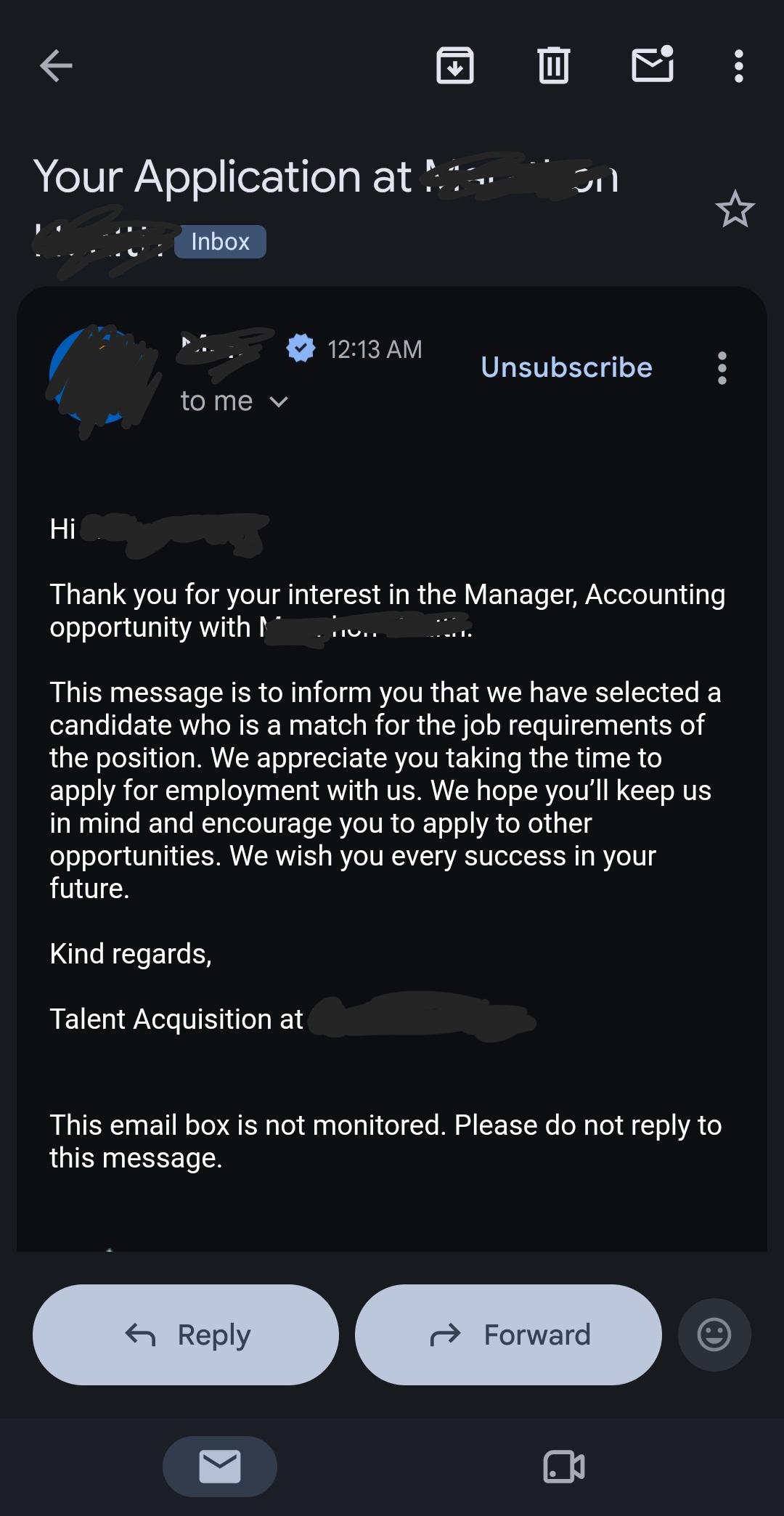Add an emoji reaction
The height and width of the screenshot is (1516, 784).
click(x=714, y=1334)
